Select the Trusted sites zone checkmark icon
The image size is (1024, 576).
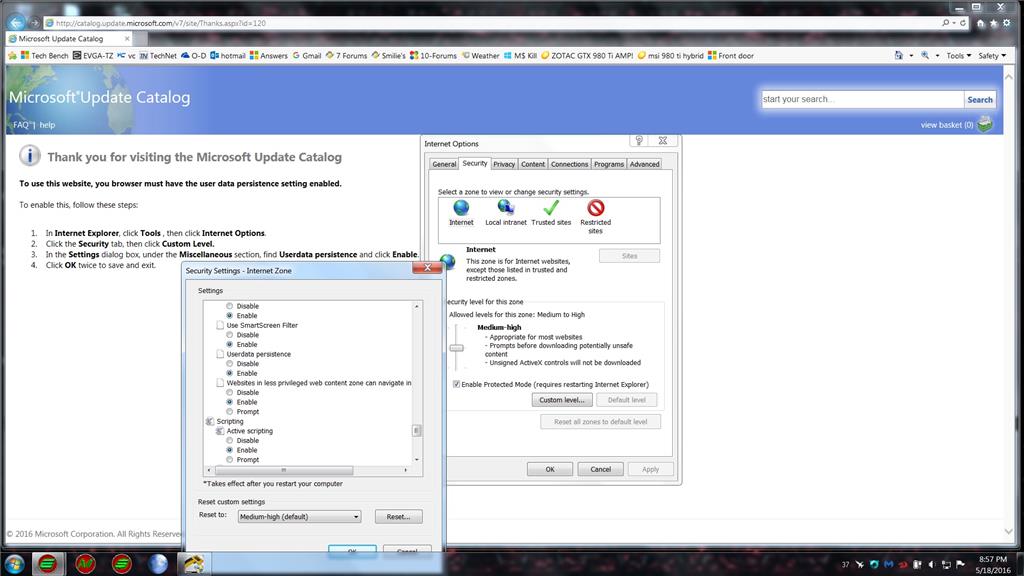click(x=551, y=208)
